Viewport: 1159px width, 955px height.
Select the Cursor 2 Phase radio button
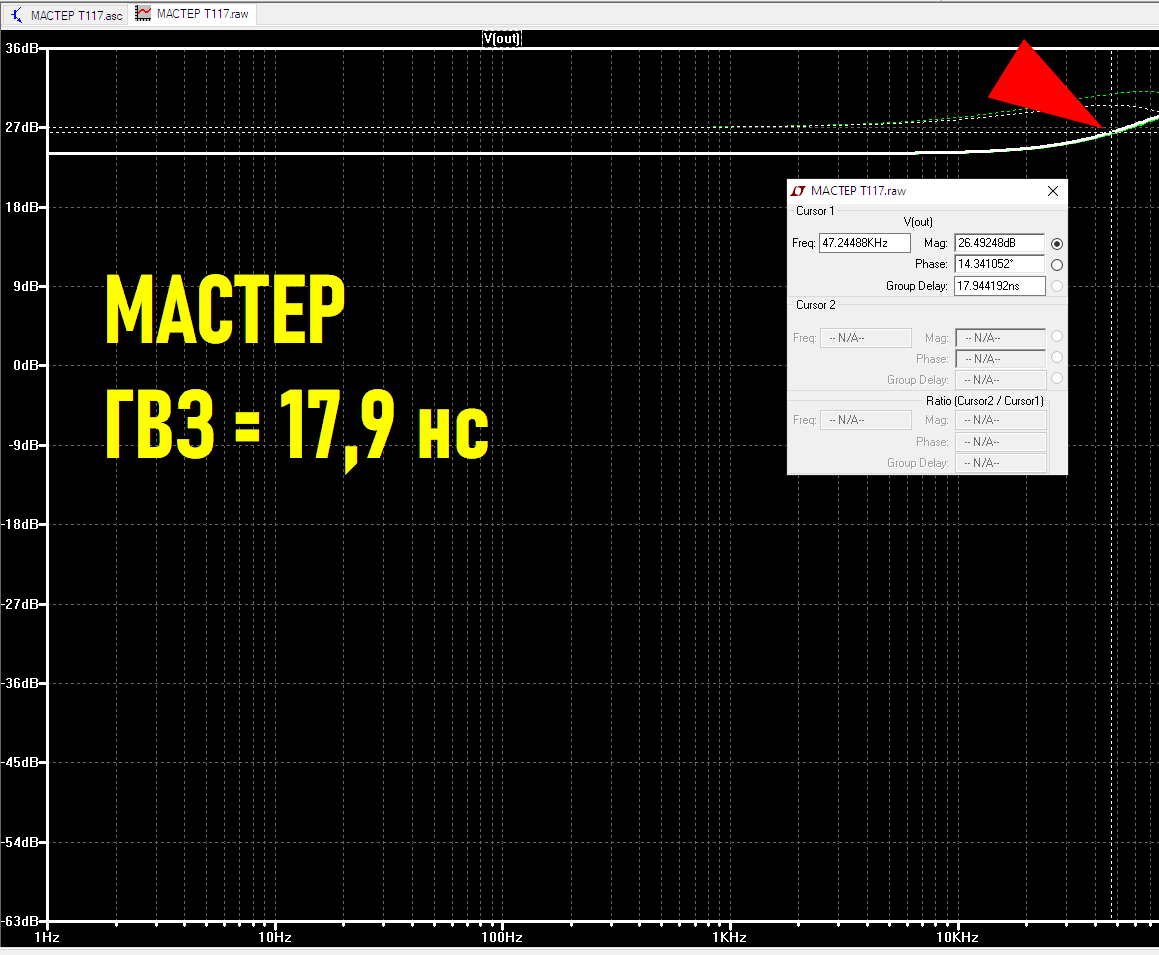click(x=1057, y=357)
